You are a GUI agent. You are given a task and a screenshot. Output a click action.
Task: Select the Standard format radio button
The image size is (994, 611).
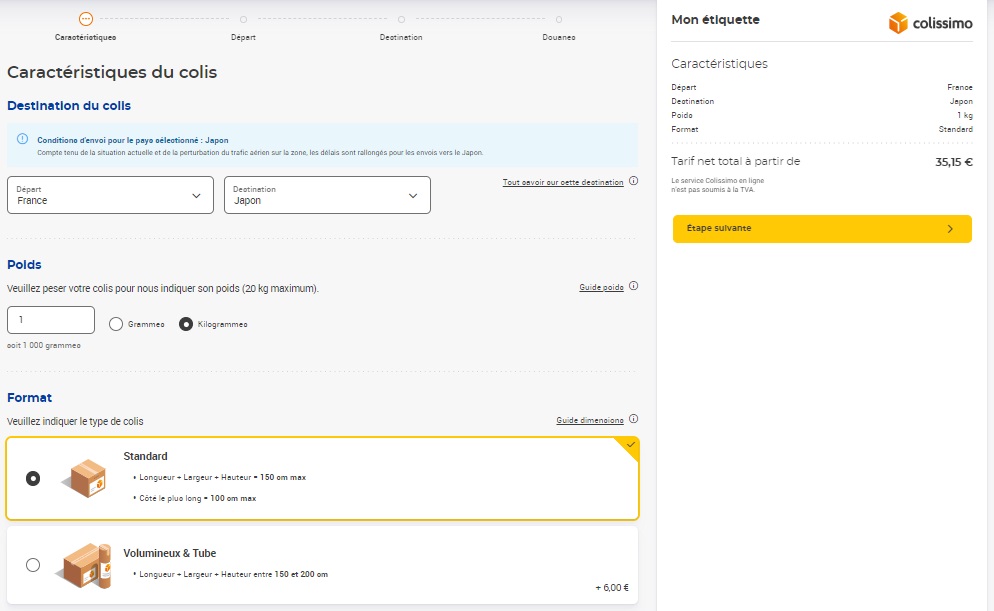(x=33, y=479)
